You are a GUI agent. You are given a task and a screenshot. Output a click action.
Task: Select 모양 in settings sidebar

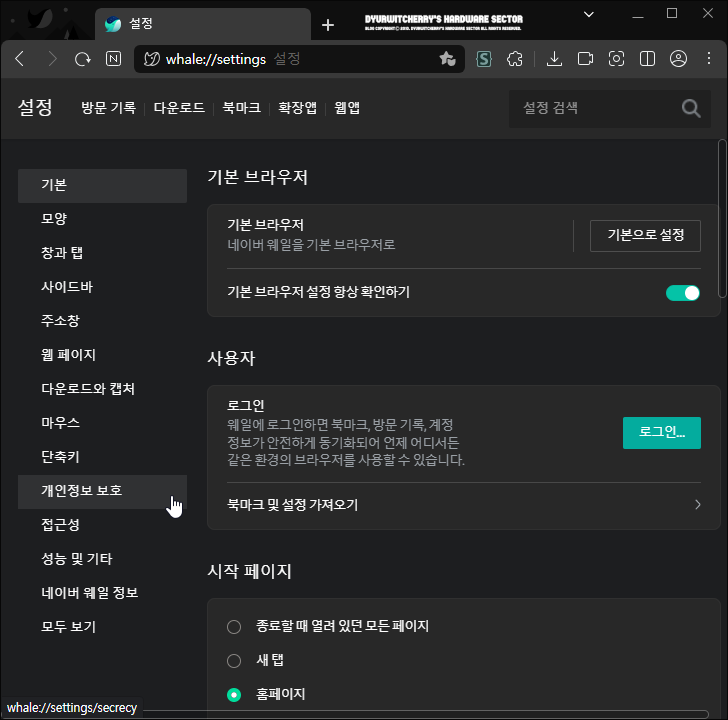tap(102, 219)
